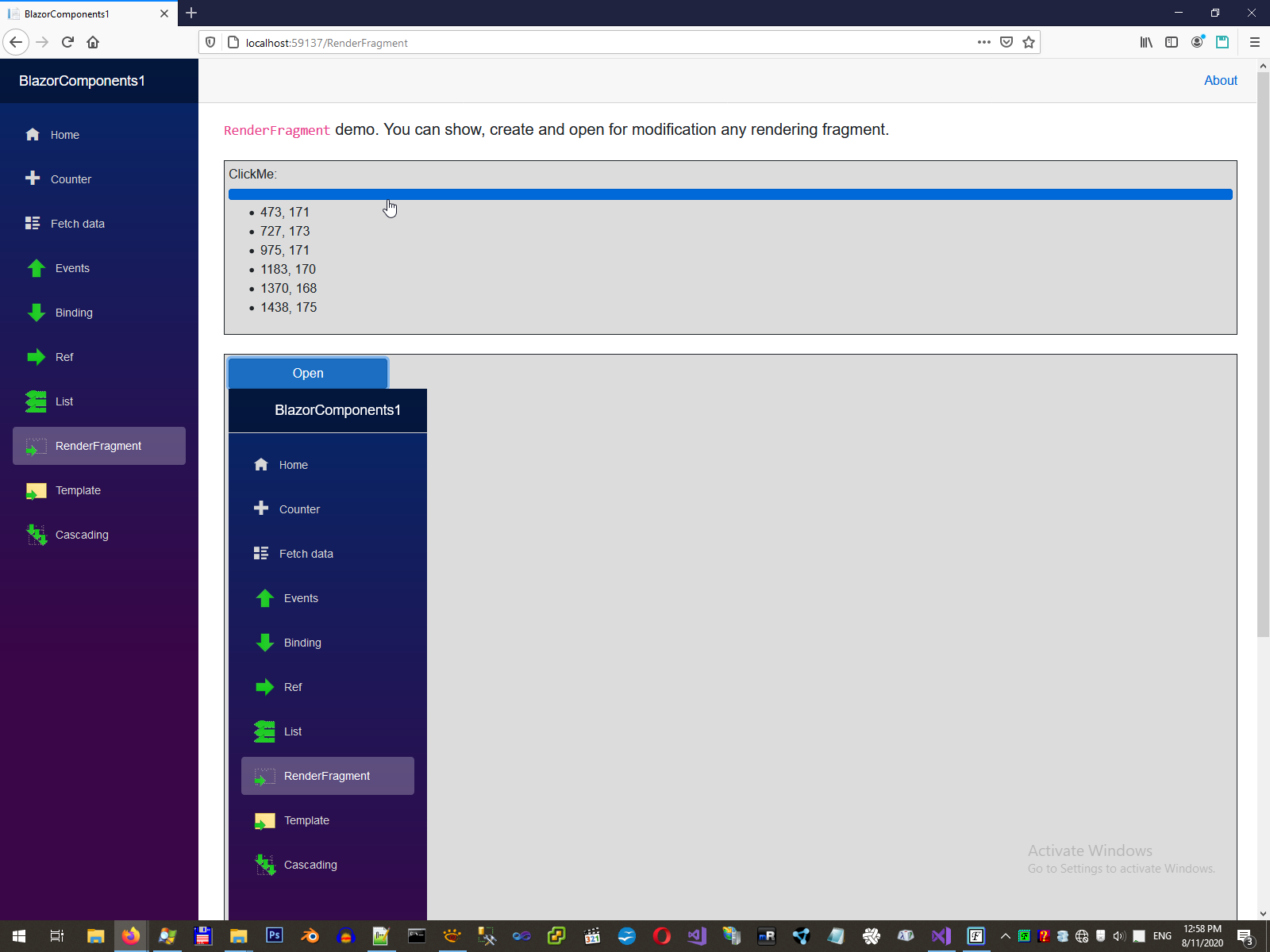Open Binding in the nested panel menu
Screen dimensions: 1270x952
point(328,643)
